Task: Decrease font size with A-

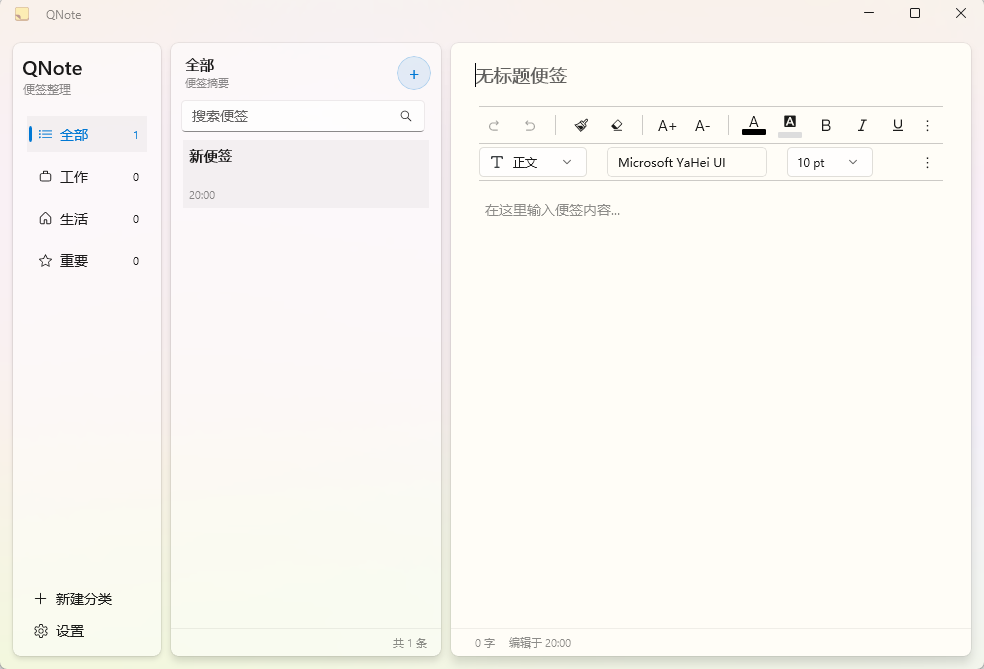Action: (702, 126)
